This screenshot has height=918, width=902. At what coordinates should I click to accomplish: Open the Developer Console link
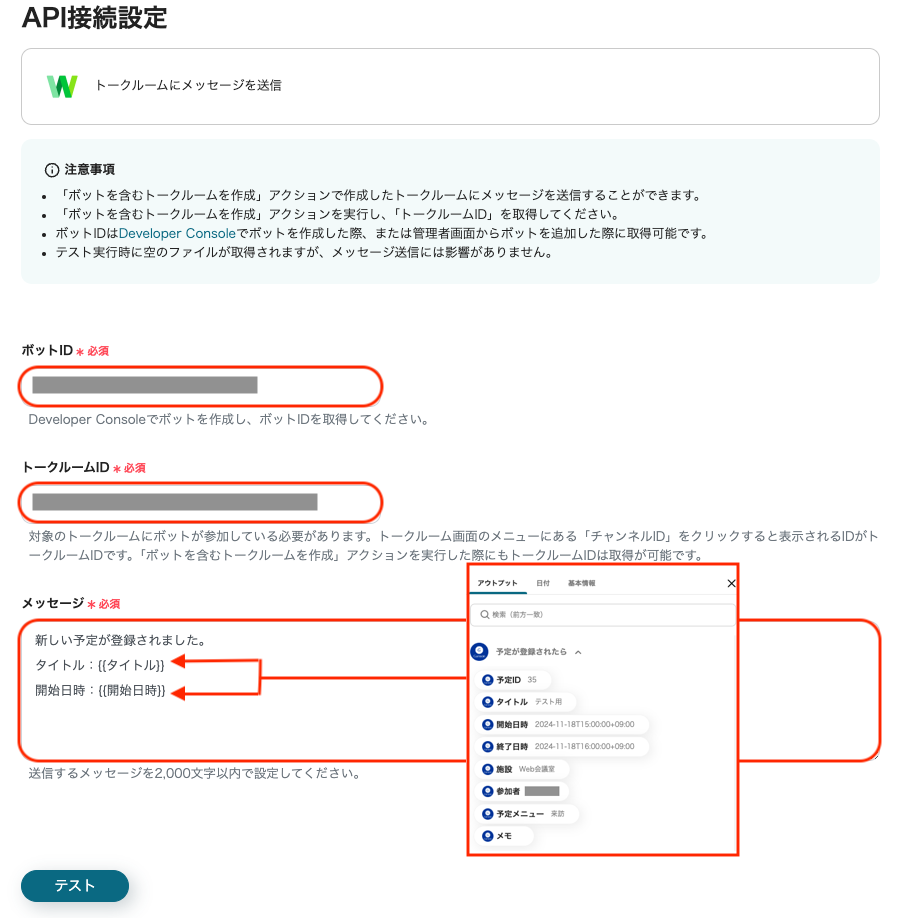(x=177, y=233)
